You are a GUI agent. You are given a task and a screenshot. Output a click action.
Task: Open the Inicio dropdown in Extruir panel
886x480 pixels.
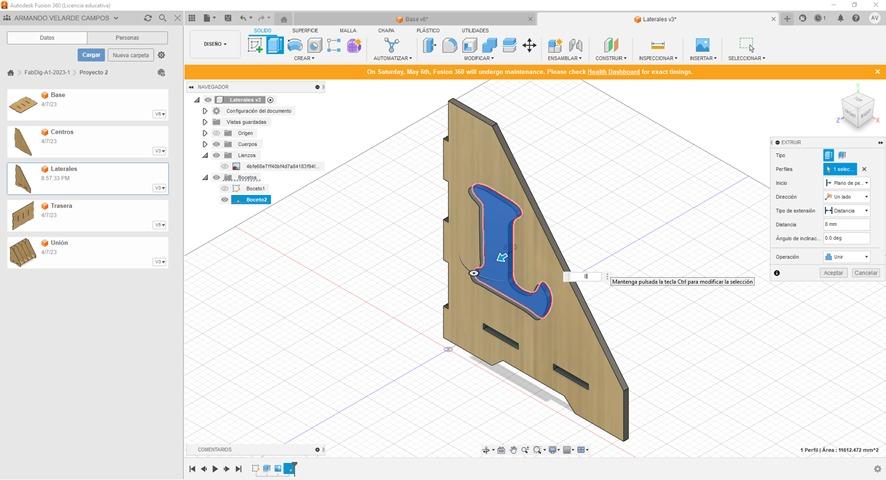coord(846,183)
